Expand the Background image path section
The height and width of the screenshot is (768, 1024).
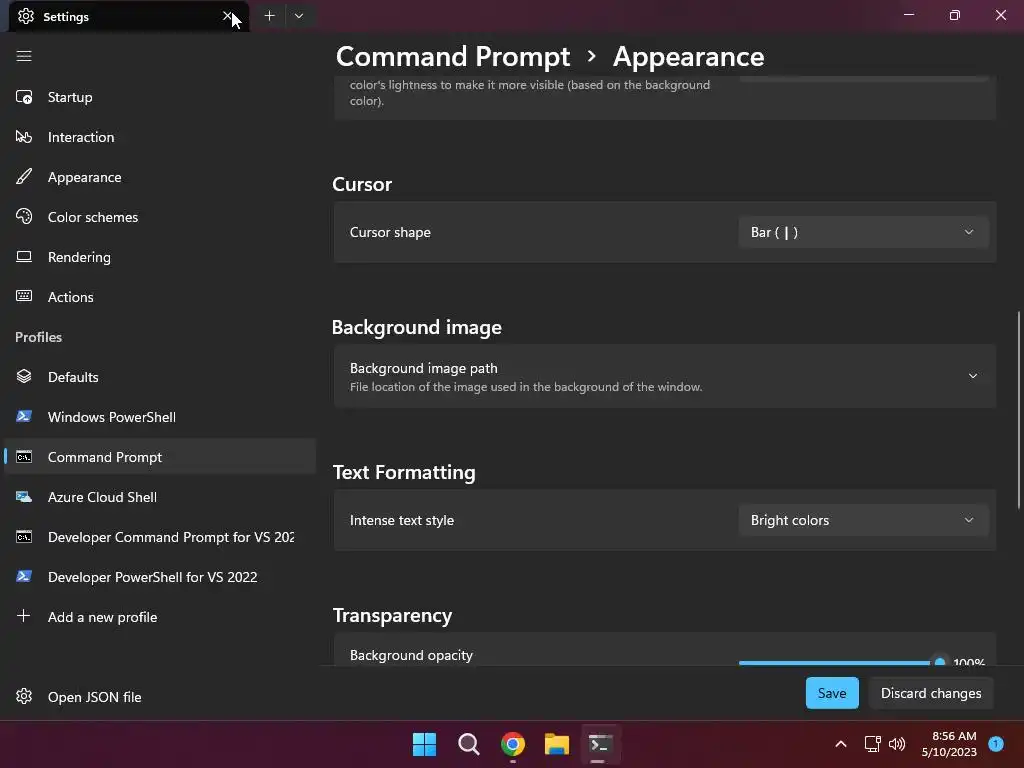pyautogui.click(x=665, y=377)
